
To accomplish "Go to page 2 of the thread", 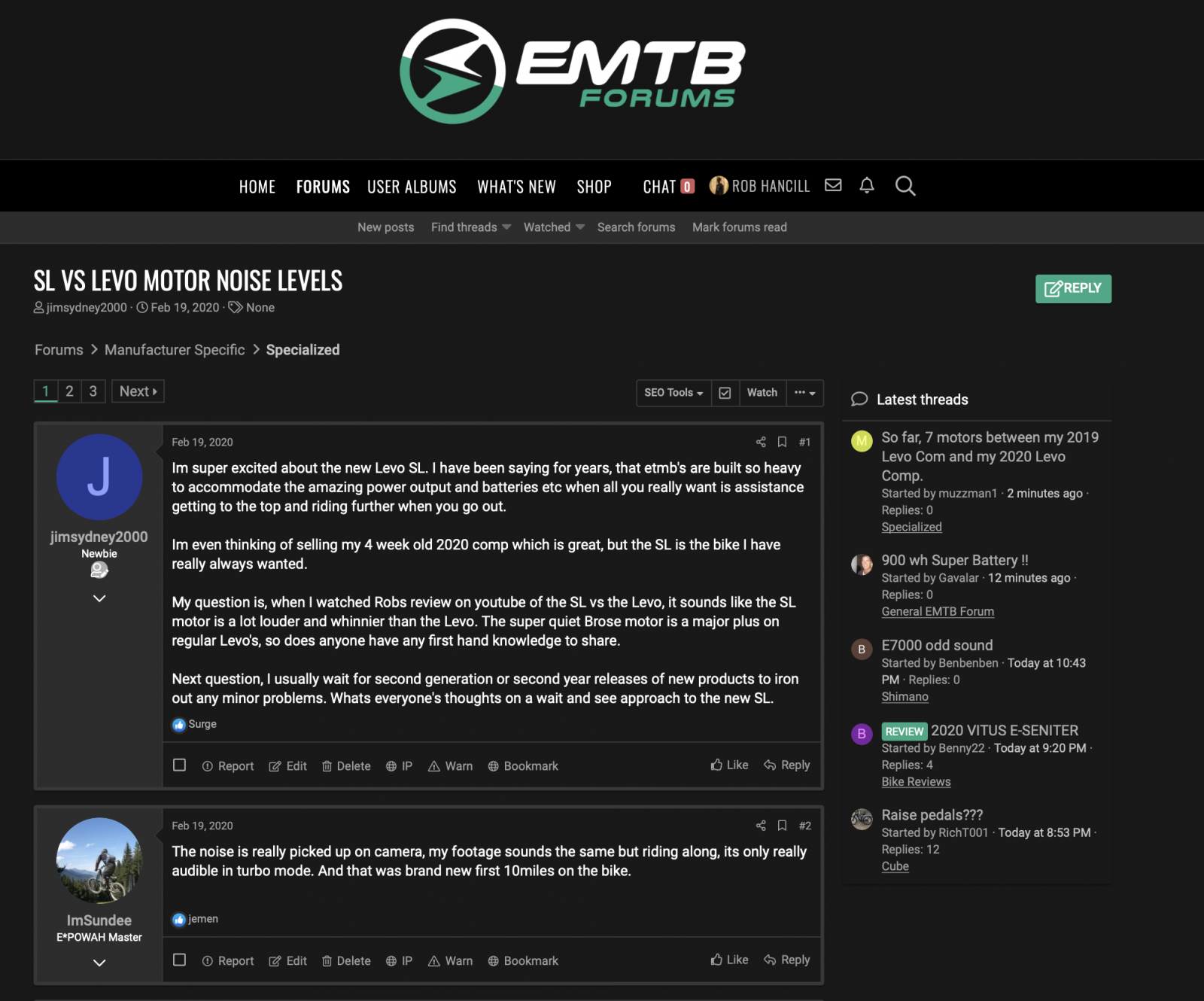I will coord(69,391).
